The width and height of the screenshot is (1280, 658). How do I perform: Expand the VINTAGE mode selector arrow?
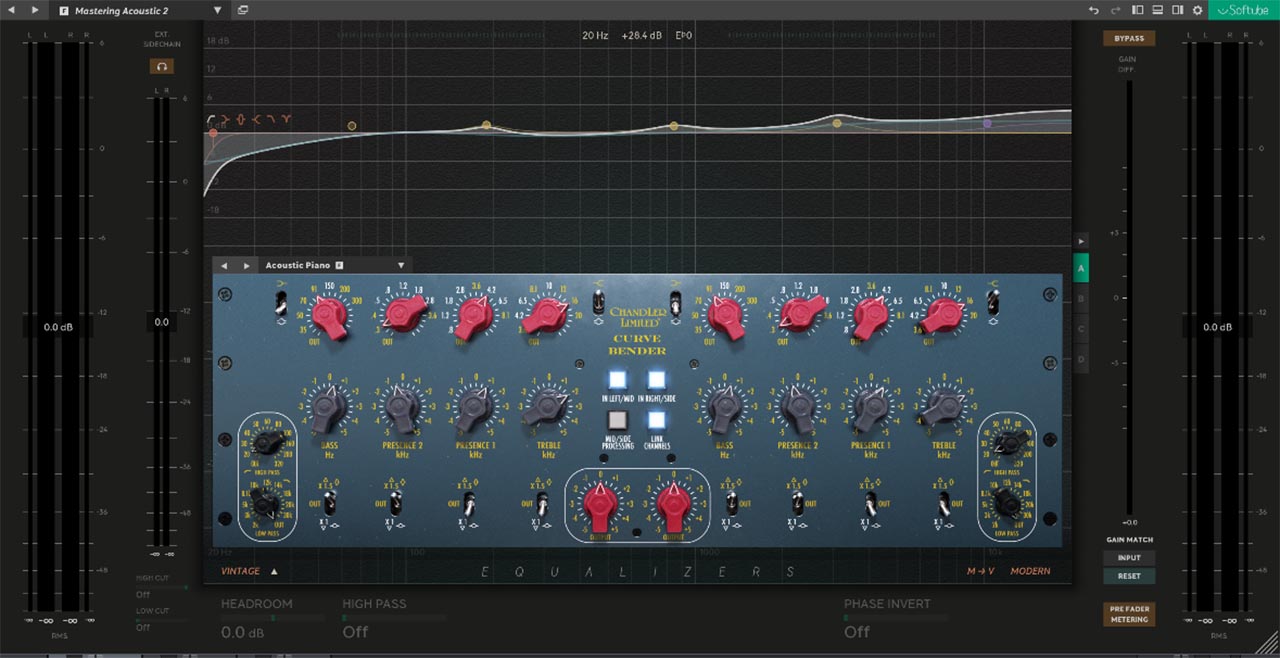click(274, 571)
